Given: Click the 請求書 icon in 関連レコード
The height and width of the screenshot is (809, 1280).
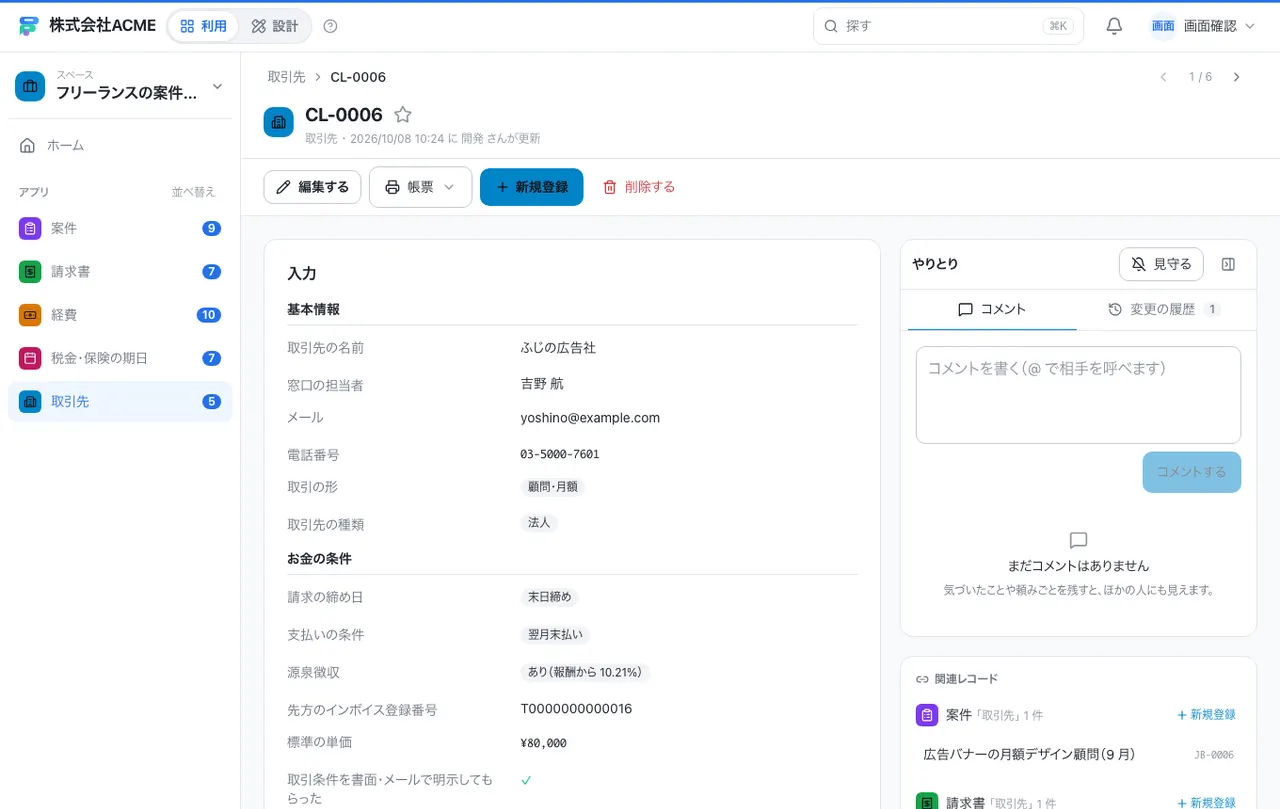Looking at the screenshot, I should coord(927,802).
